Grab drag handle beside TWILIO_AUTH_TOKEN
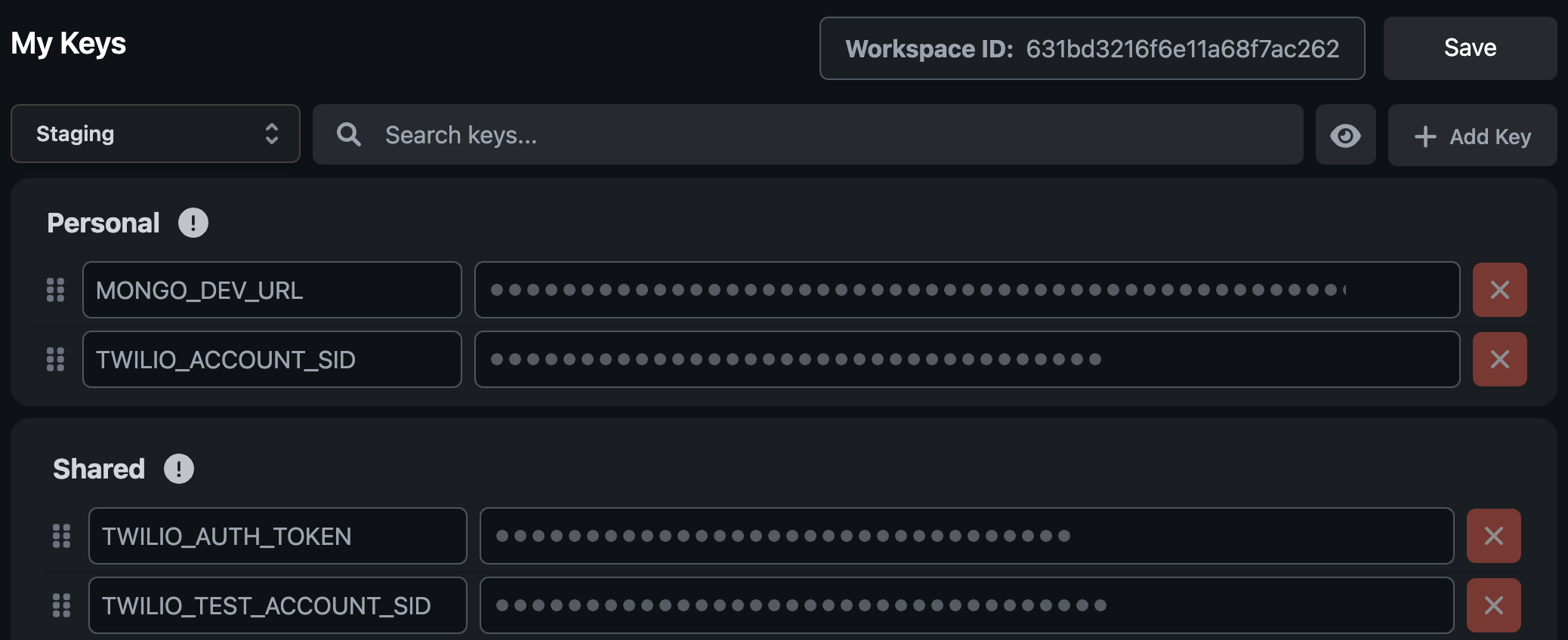This screenshot has width=1568, height=640. coord(61,536)
